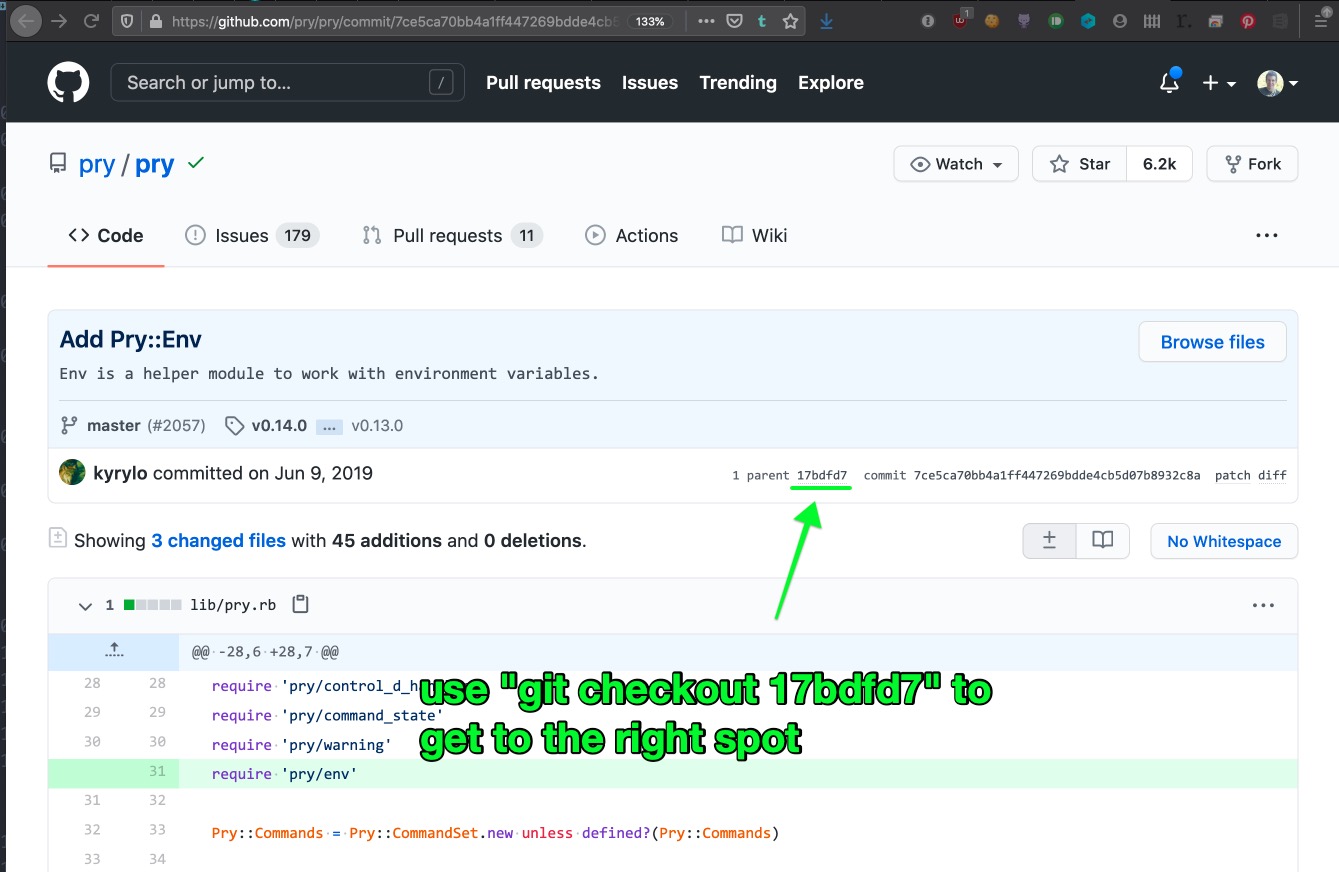Open the master branch link
1339x872 pixels.
(x=114, y=425)
